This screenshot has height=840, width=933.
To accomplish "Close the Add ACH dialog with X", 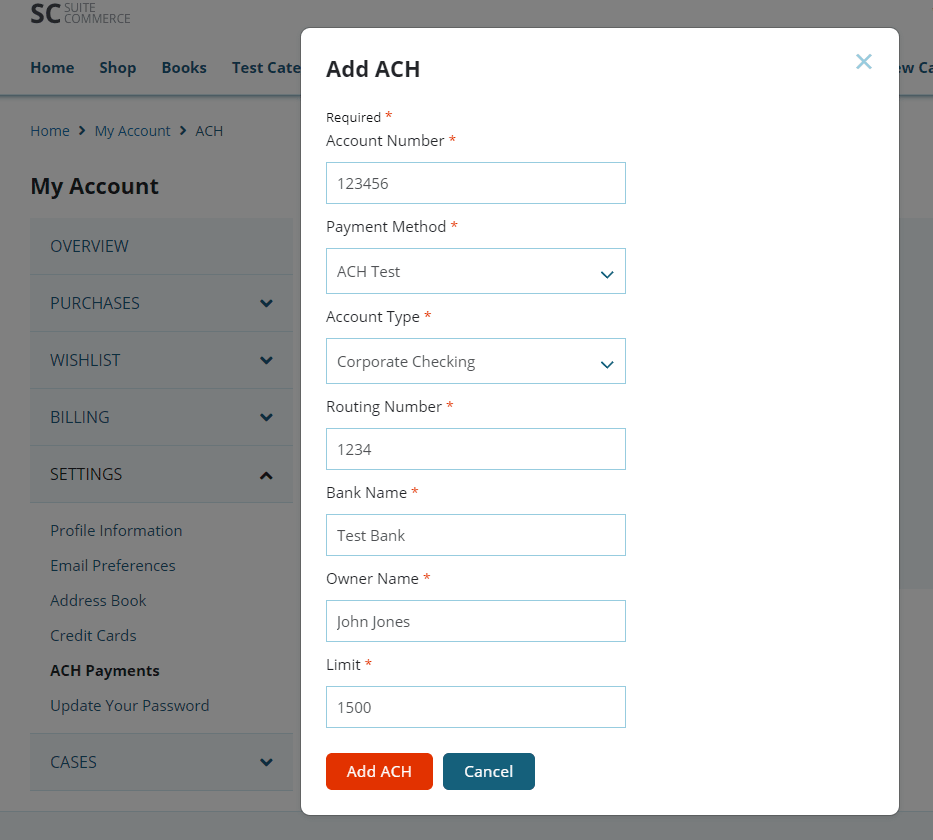I will coord(863,62).
